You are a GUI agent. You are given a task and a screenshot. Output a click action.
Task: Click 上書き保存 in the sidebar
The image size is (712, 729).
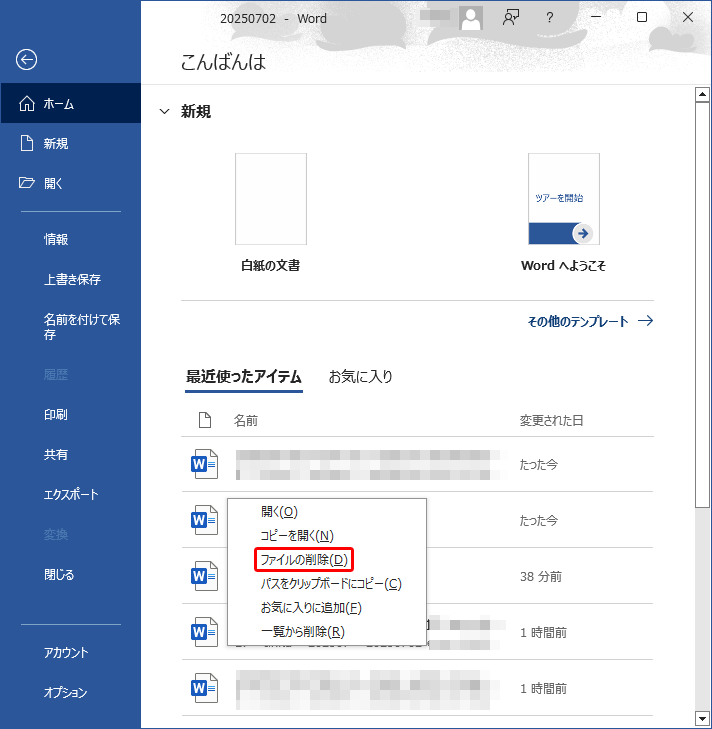pos(71,279)
